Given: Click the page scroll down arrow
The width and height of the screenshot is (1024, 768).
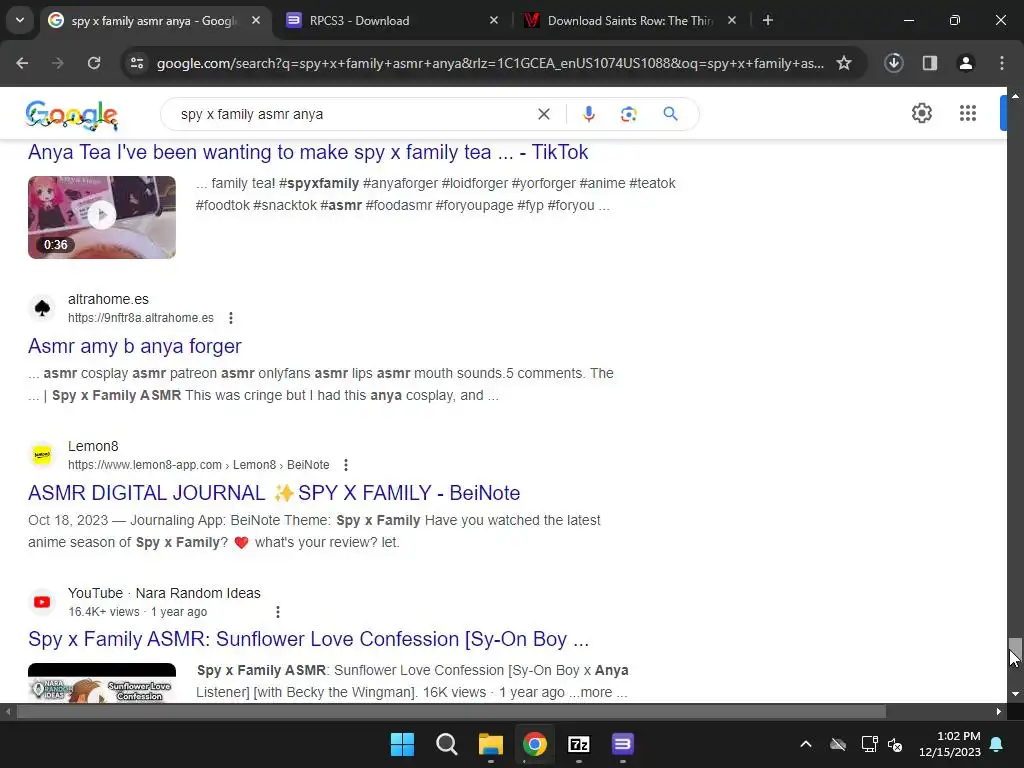Looking at the screenshot, I should click(1015, 694).
